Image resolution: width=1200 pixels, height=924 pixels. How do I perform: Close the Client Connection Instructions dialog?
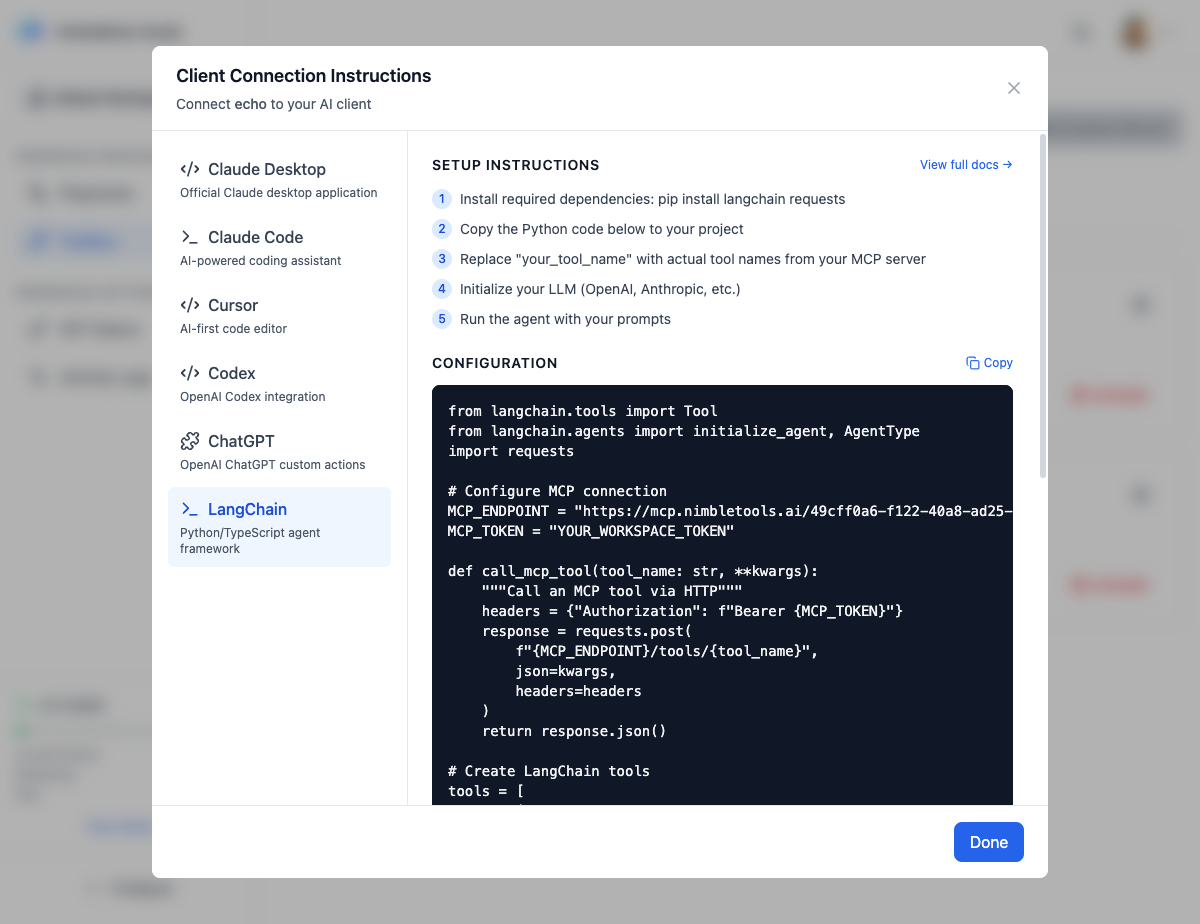pos(1014,88)
